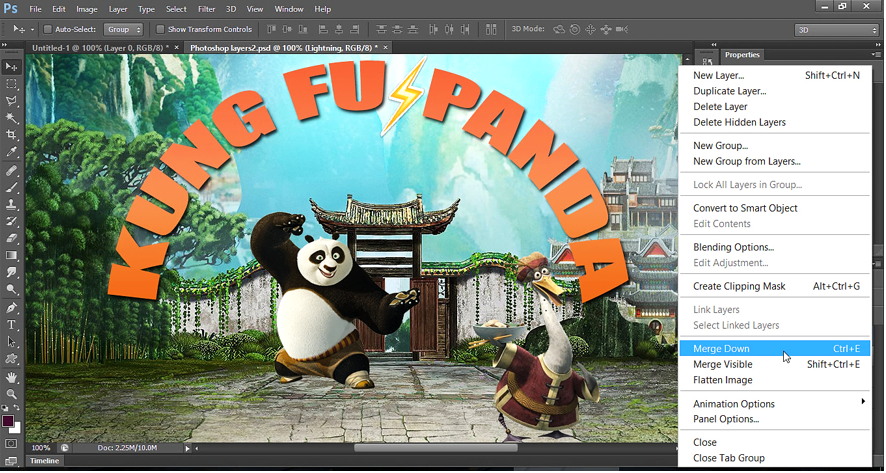
Task: Click the Align Top Edges icon
Action: [x=272, y=29]
